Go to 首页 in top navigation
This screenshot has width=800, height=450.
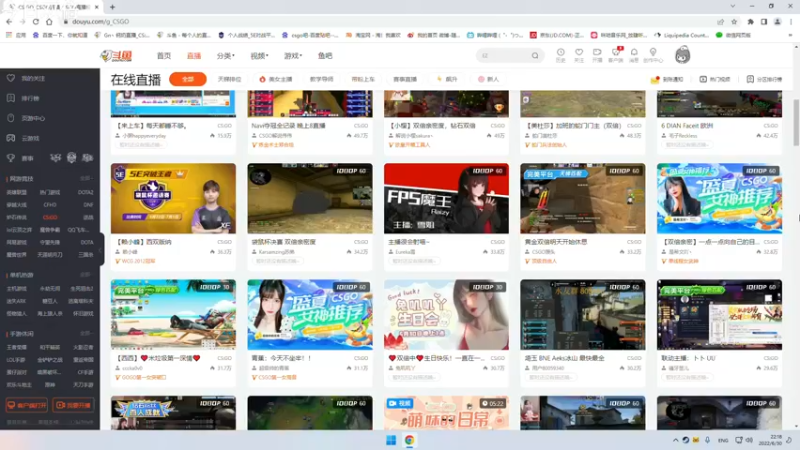pyautogui.click(x=164, y=56)
